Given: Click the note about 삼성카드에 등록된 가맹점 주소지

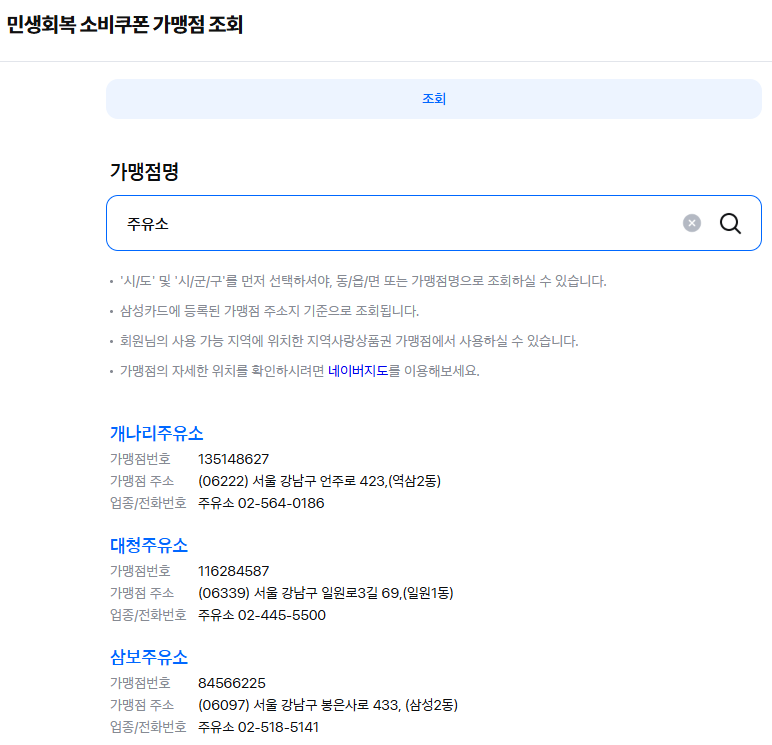Looking at the screenshot, I should pos(269,311).
